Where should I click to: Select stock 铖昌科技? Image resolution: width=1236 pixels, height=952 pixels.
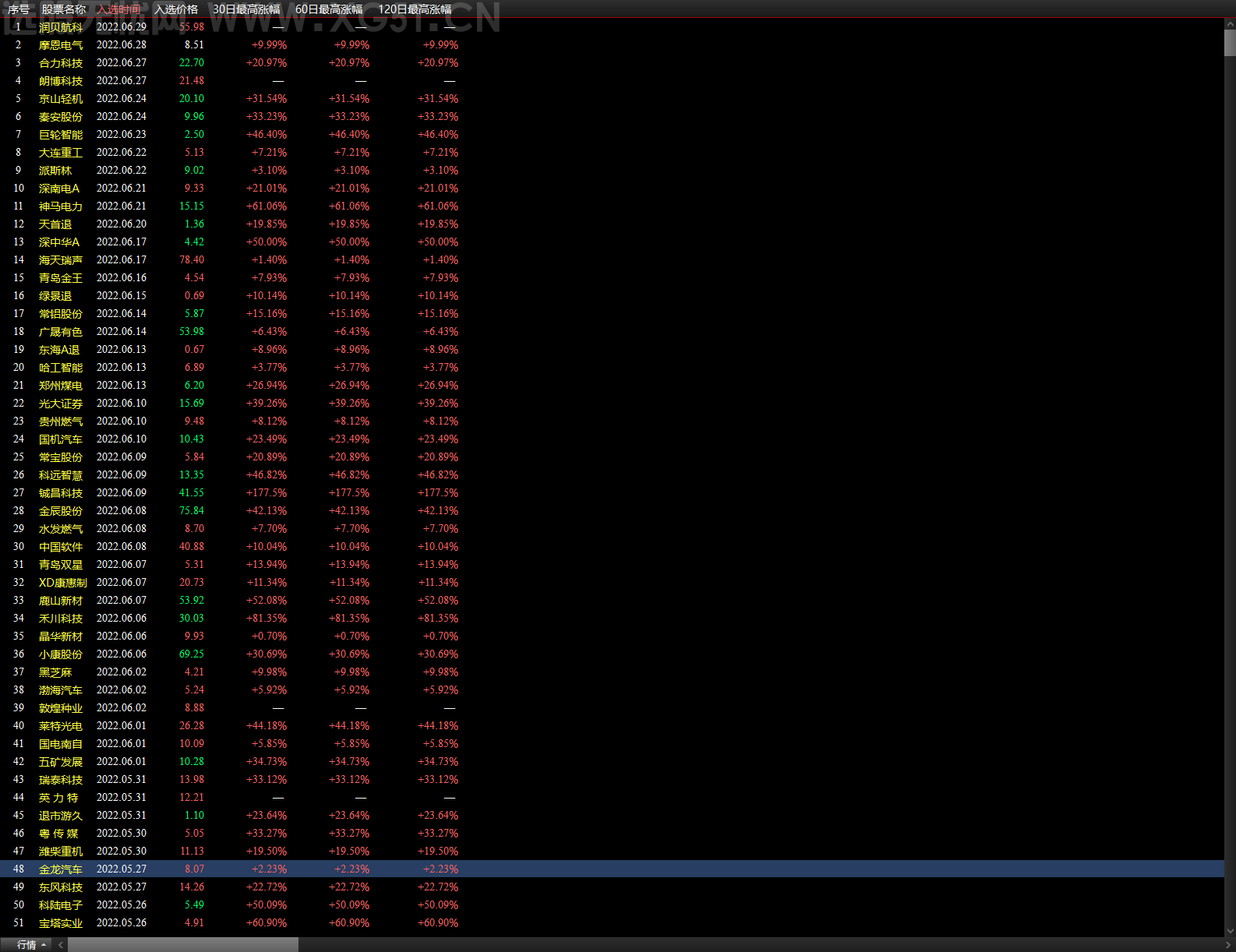61,493
